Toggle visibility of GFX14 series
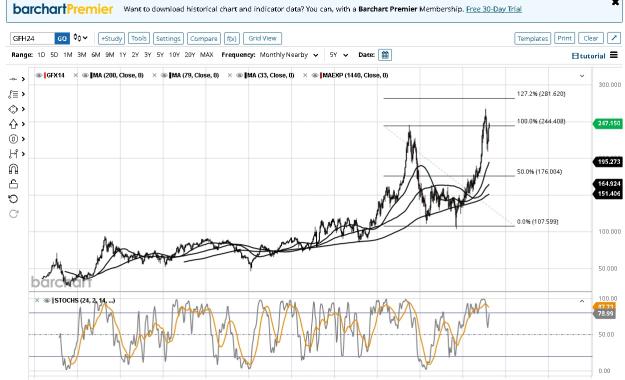 click(39, 75)
